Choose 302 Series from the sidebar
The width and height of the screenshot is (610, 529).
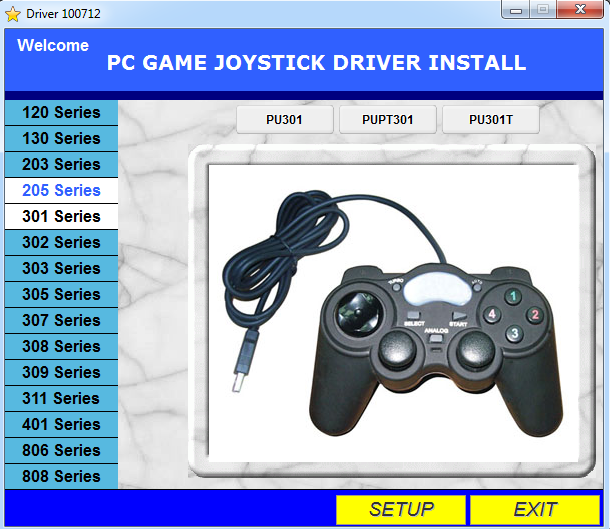(61, 243)
